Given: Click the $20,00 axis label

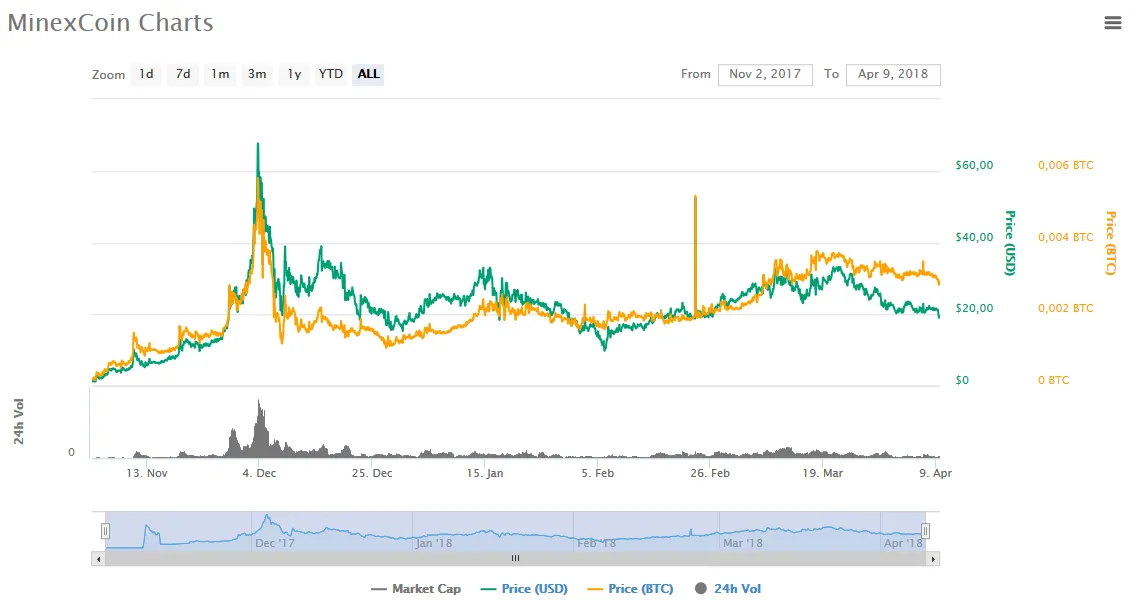Looking at the screenshot, I should pyautogui.click(x=974, y=308).
